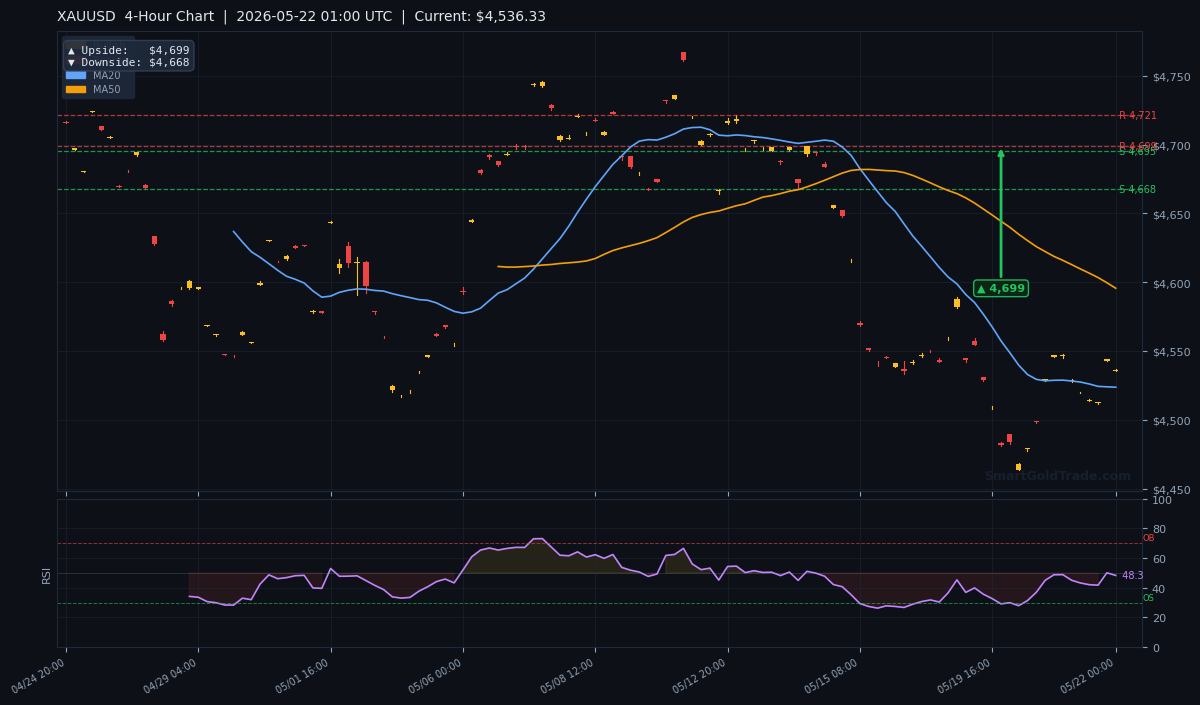
Task: Click the RSI axis title
Action: 46,575
